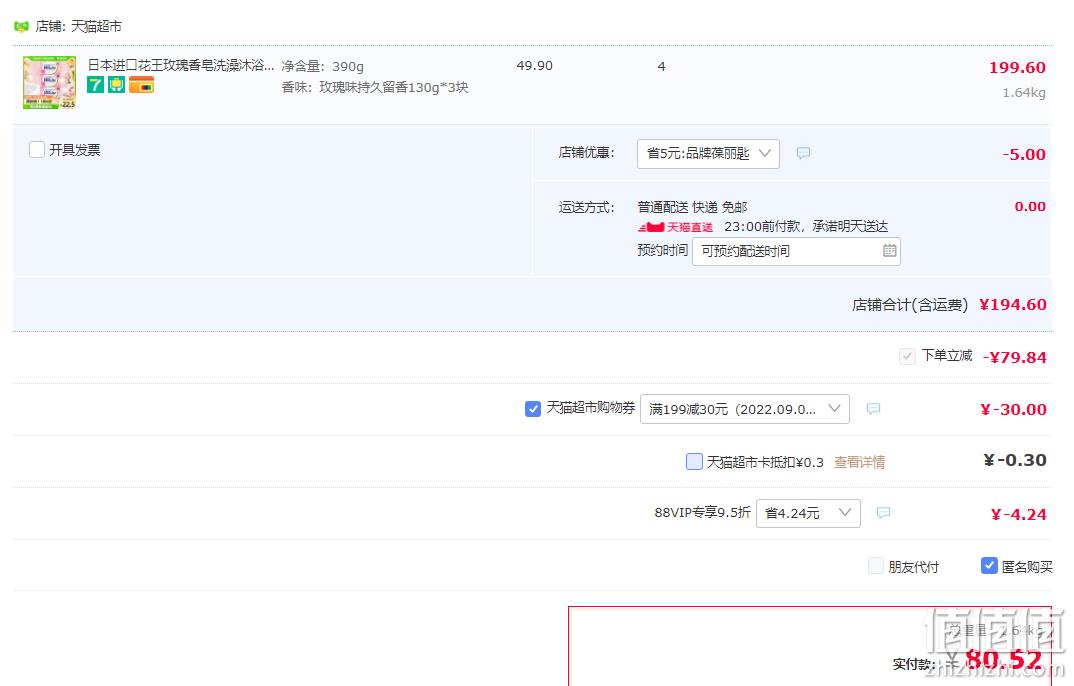This screenshot has height=686, width=1074.
Task: Tick the 开具发票 invoice checkbox
Action: [37, 150]
